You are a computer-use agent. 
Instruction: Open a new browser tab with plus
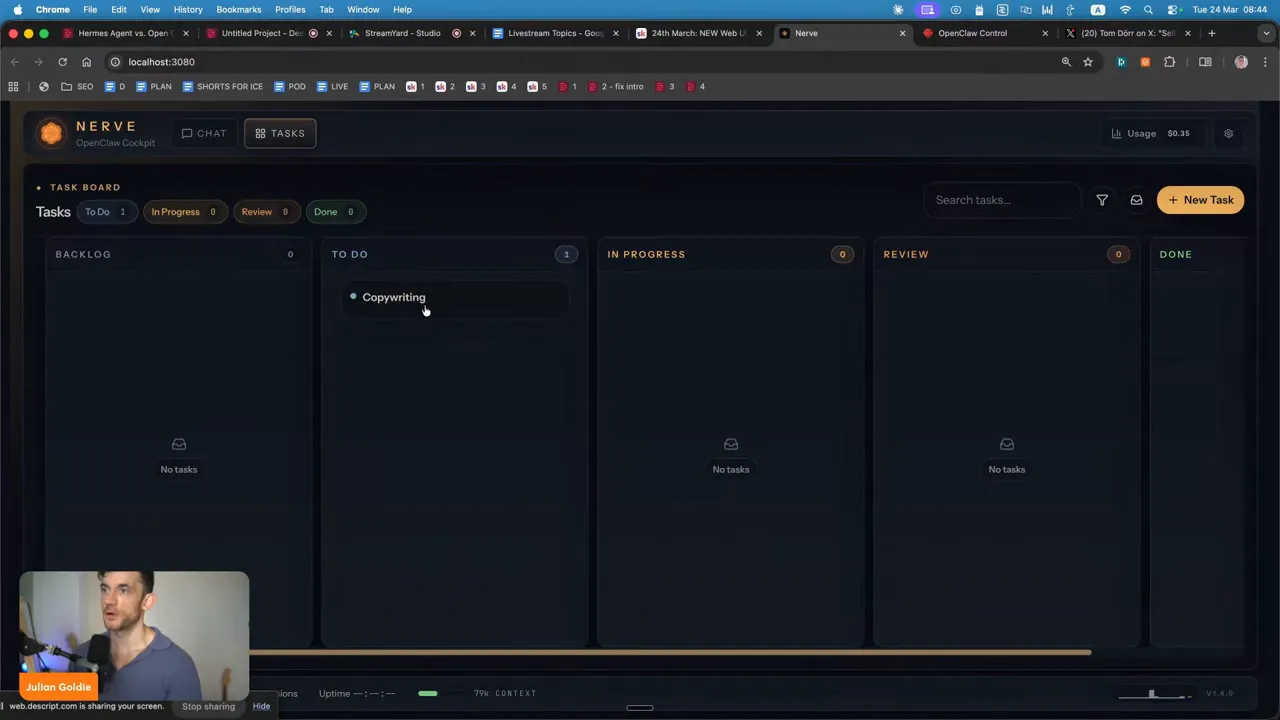click(x=1211, y=33)
